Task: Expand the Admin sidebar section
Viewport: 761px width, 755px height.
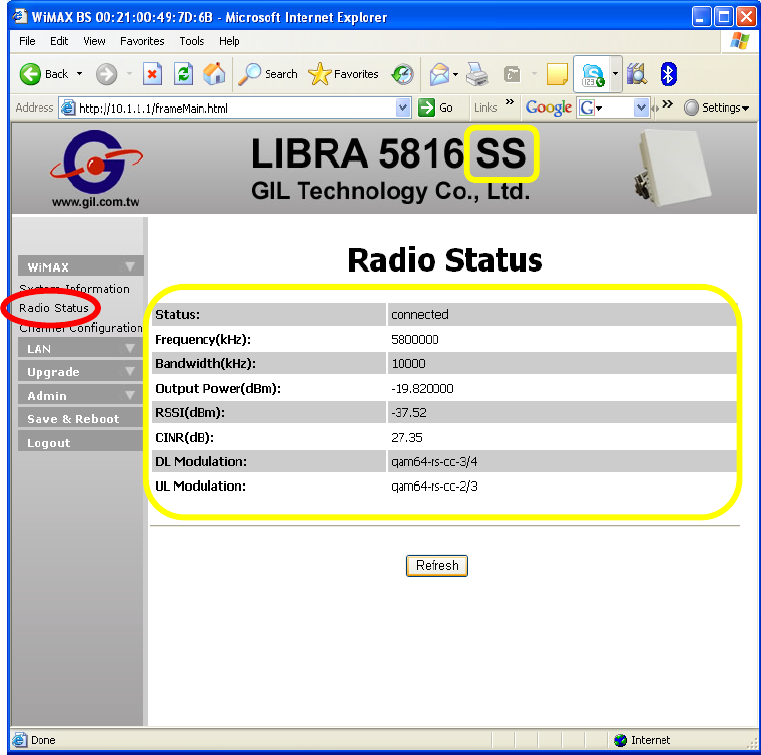Action: click(x=81, y=395)
